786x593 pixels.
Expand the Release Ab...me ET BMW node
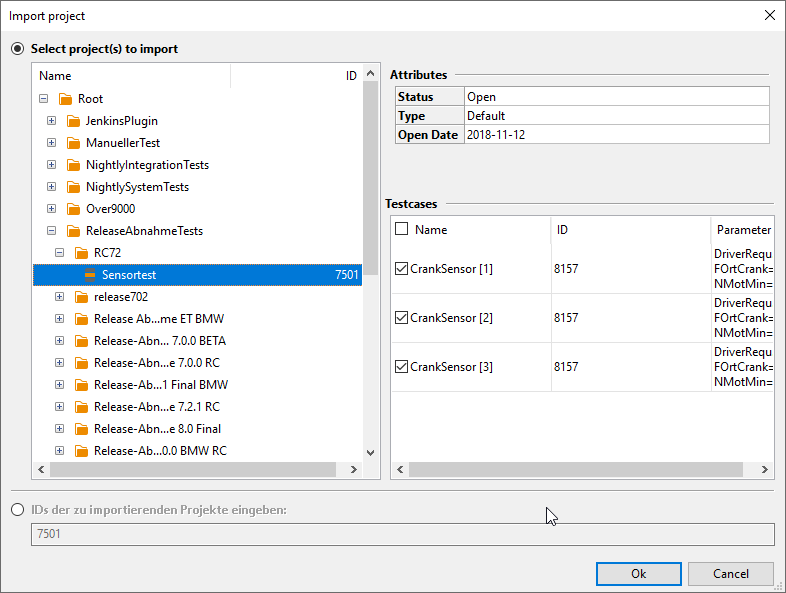[x=60, y=319]
